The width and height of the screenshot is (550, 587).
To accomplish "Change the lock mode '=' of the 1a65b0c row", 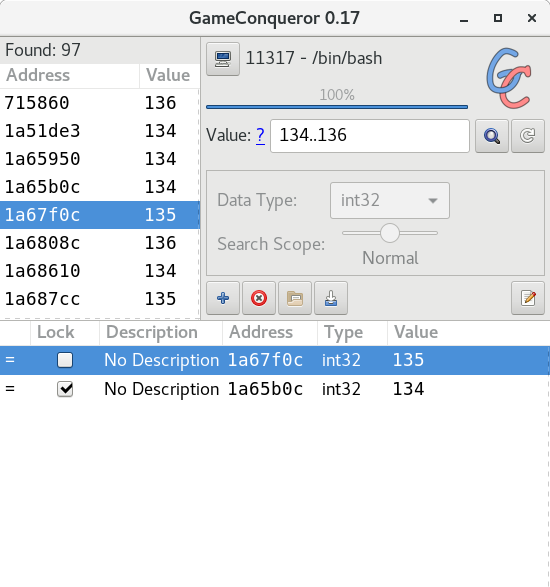I will (10, 389).
